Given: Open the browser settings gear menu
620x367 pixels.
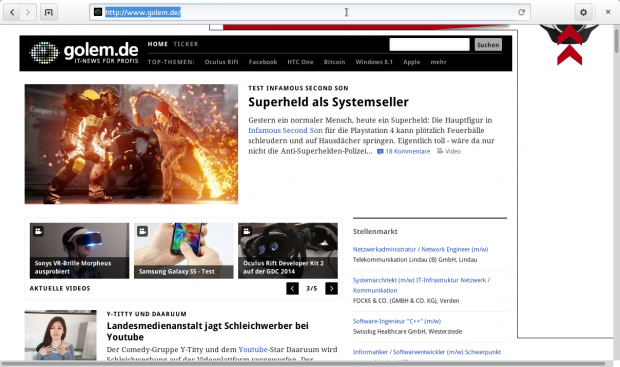Looking at the screenshot, I should (x=583, y=12).
